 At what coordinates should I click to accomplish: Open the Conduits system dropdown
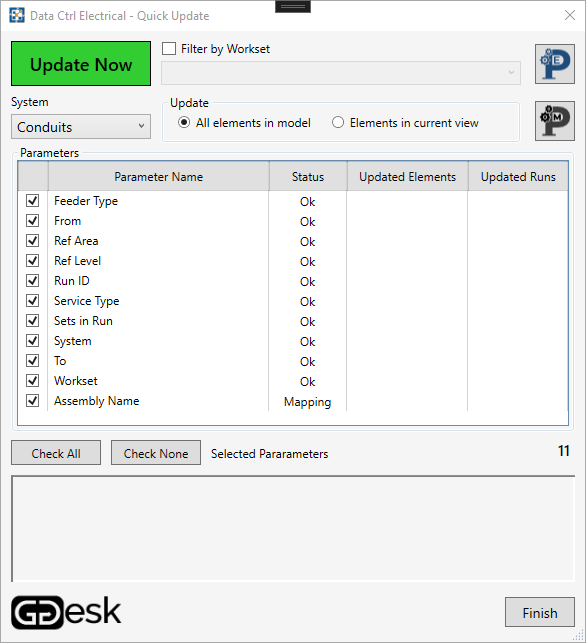click(x=81, y=127)
